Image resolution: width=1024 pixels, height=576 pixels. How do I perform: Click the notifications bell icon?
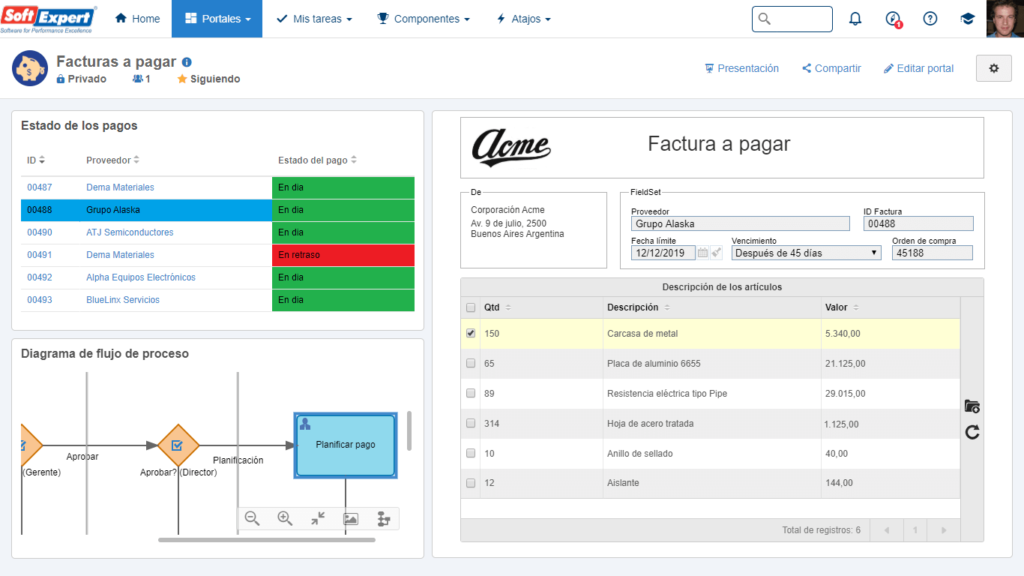click(855, 19)
